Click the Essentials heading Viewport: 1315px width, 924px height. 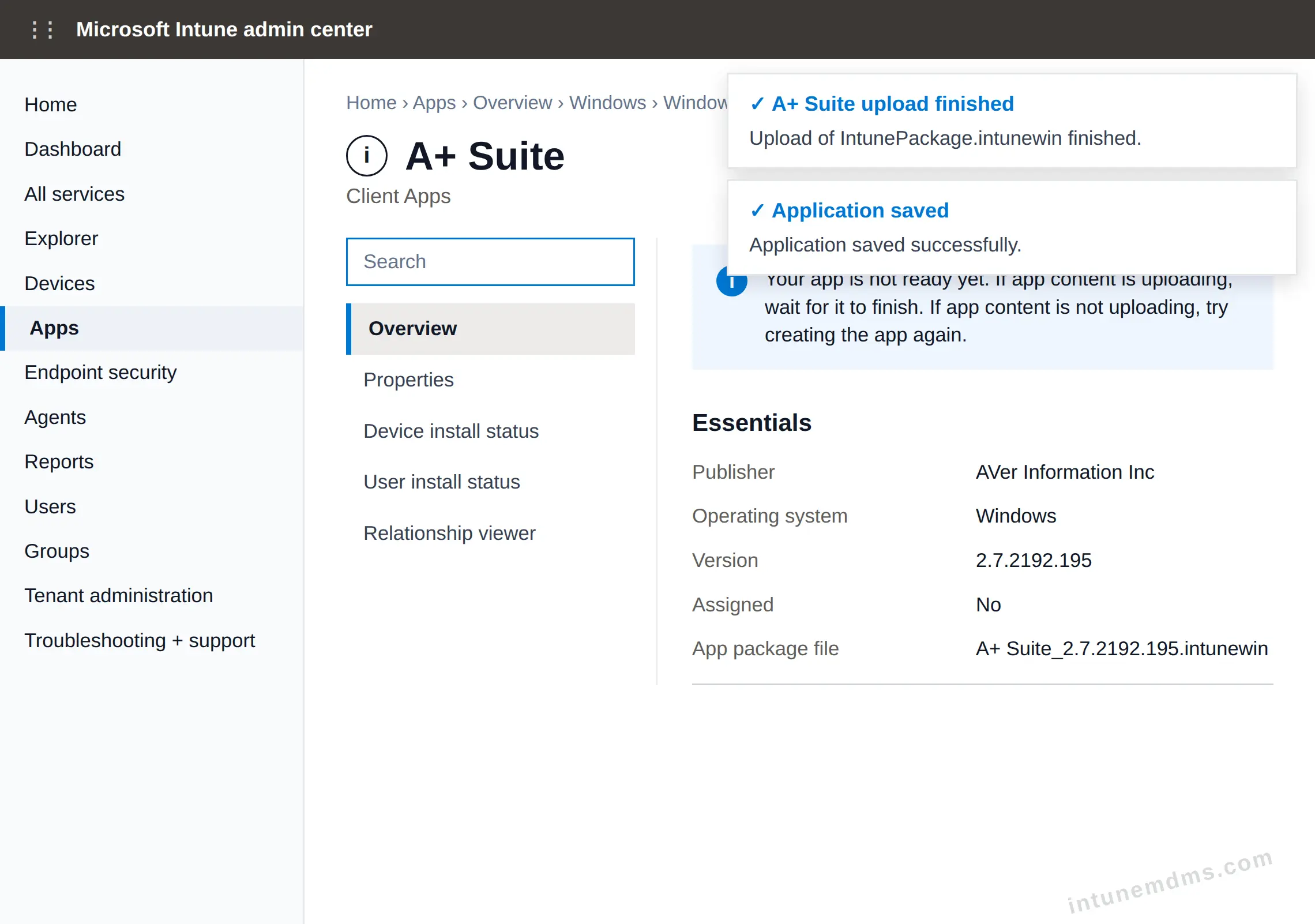pyautogui.click(x=752, y=423)
